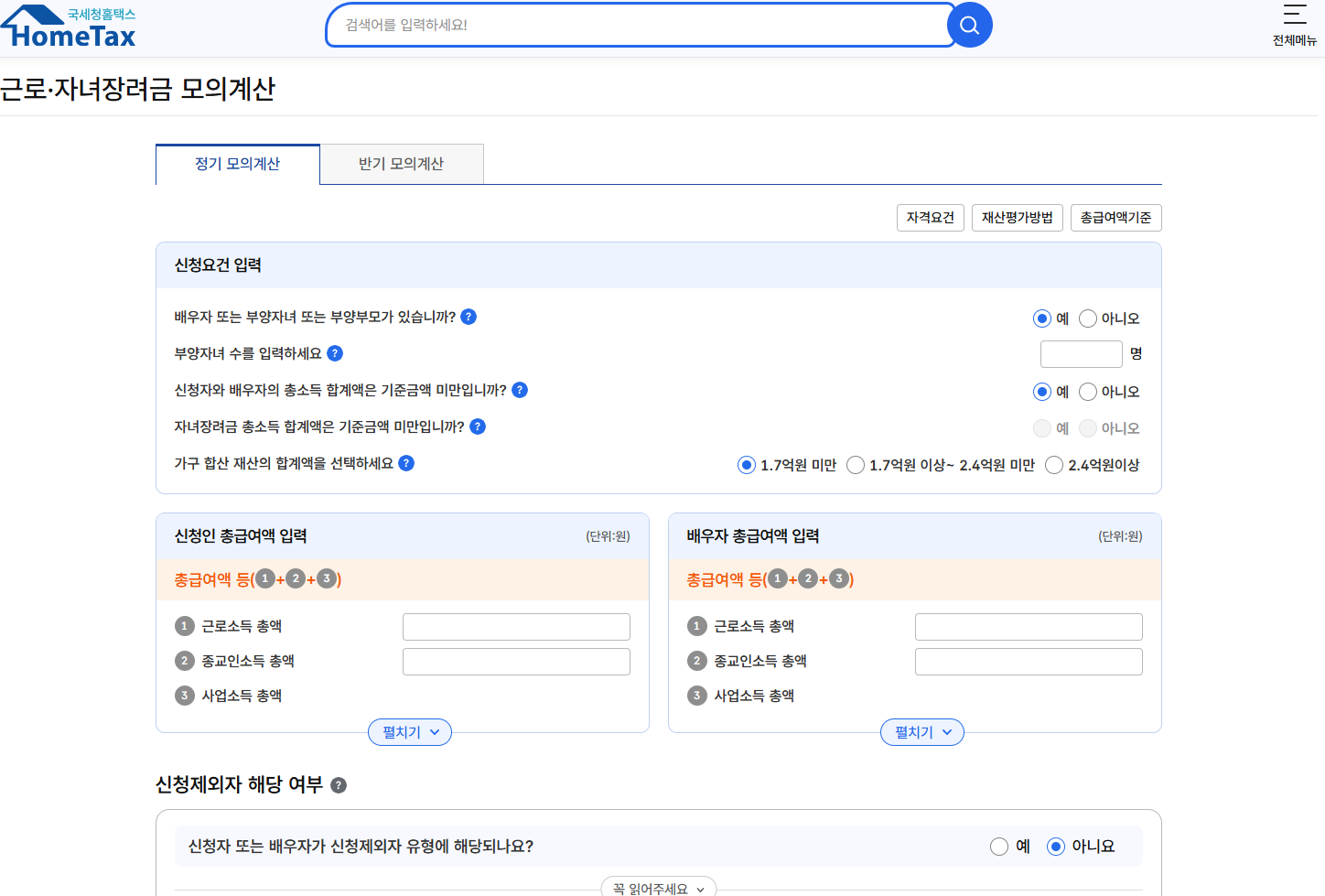
Task: Open help icon for 가구 합산 재산 question
Action: point(406,463)
